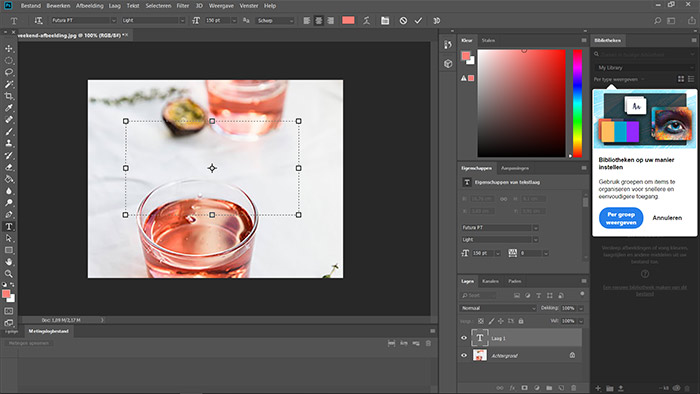
Task: Open the Filter menu
Action: coord(183,6)
